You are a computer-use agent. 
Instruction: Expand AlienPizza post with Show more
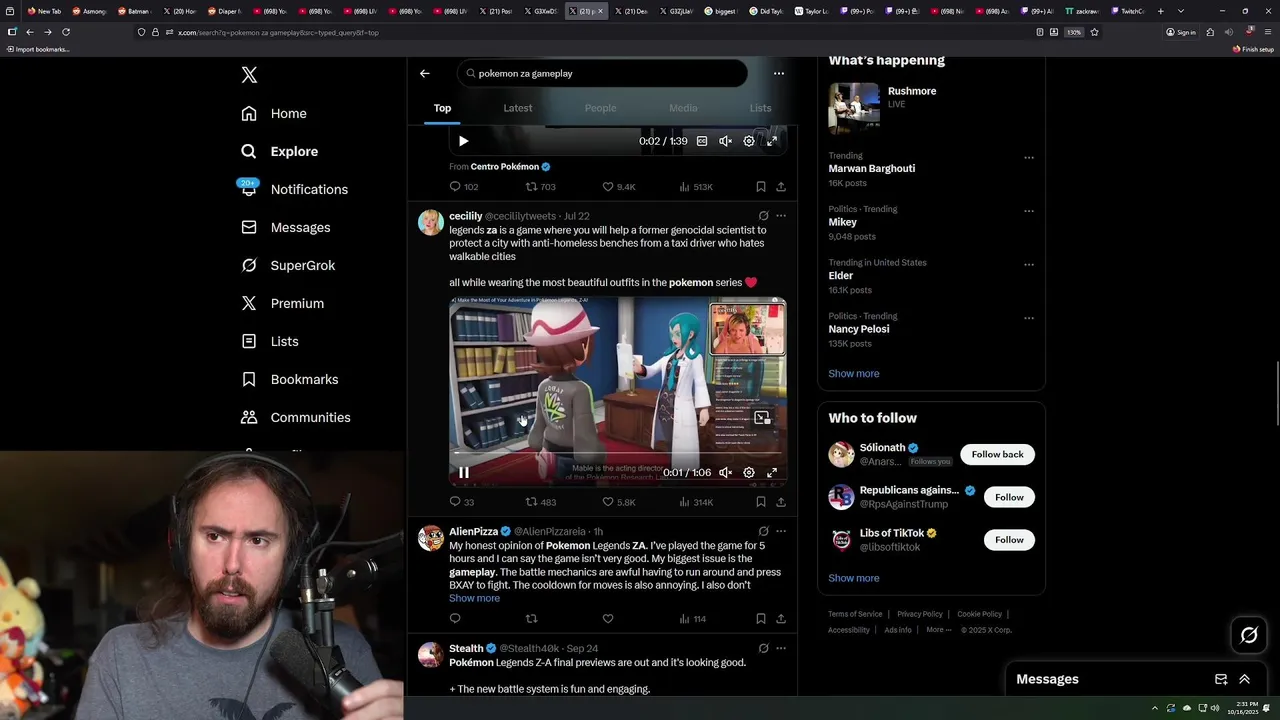point(474,598)
